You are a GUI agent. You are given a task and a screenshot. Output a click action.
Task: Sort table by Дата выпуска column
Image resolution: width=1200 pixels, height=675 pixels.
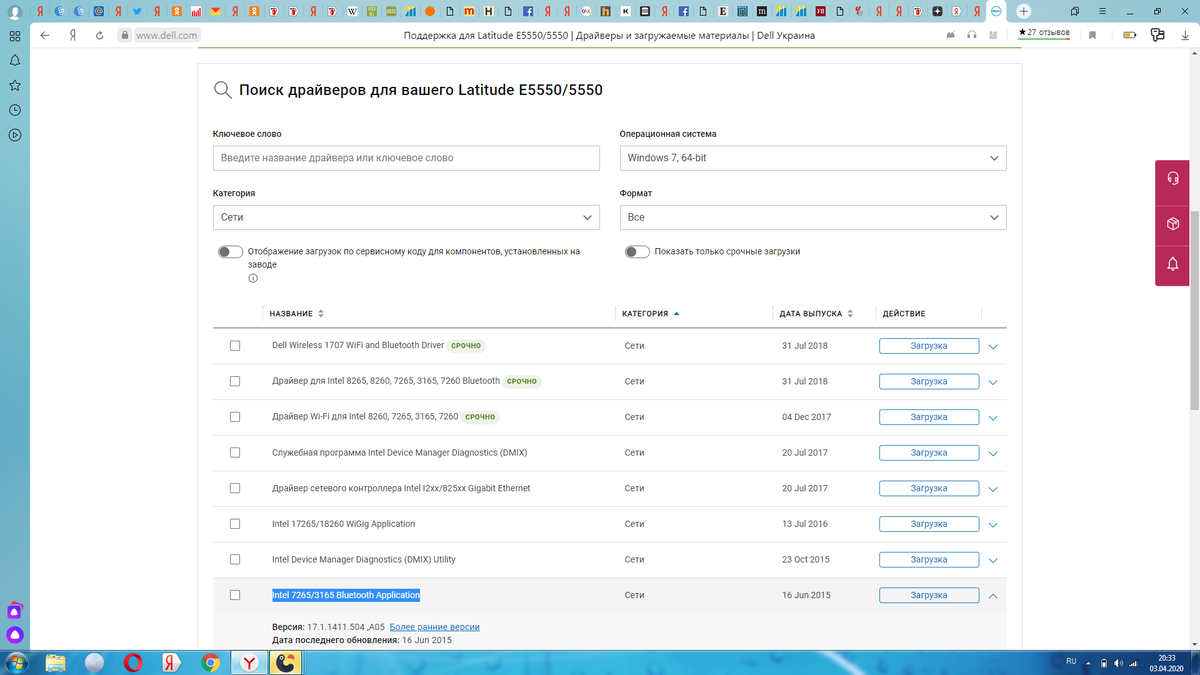click(816, 314)
